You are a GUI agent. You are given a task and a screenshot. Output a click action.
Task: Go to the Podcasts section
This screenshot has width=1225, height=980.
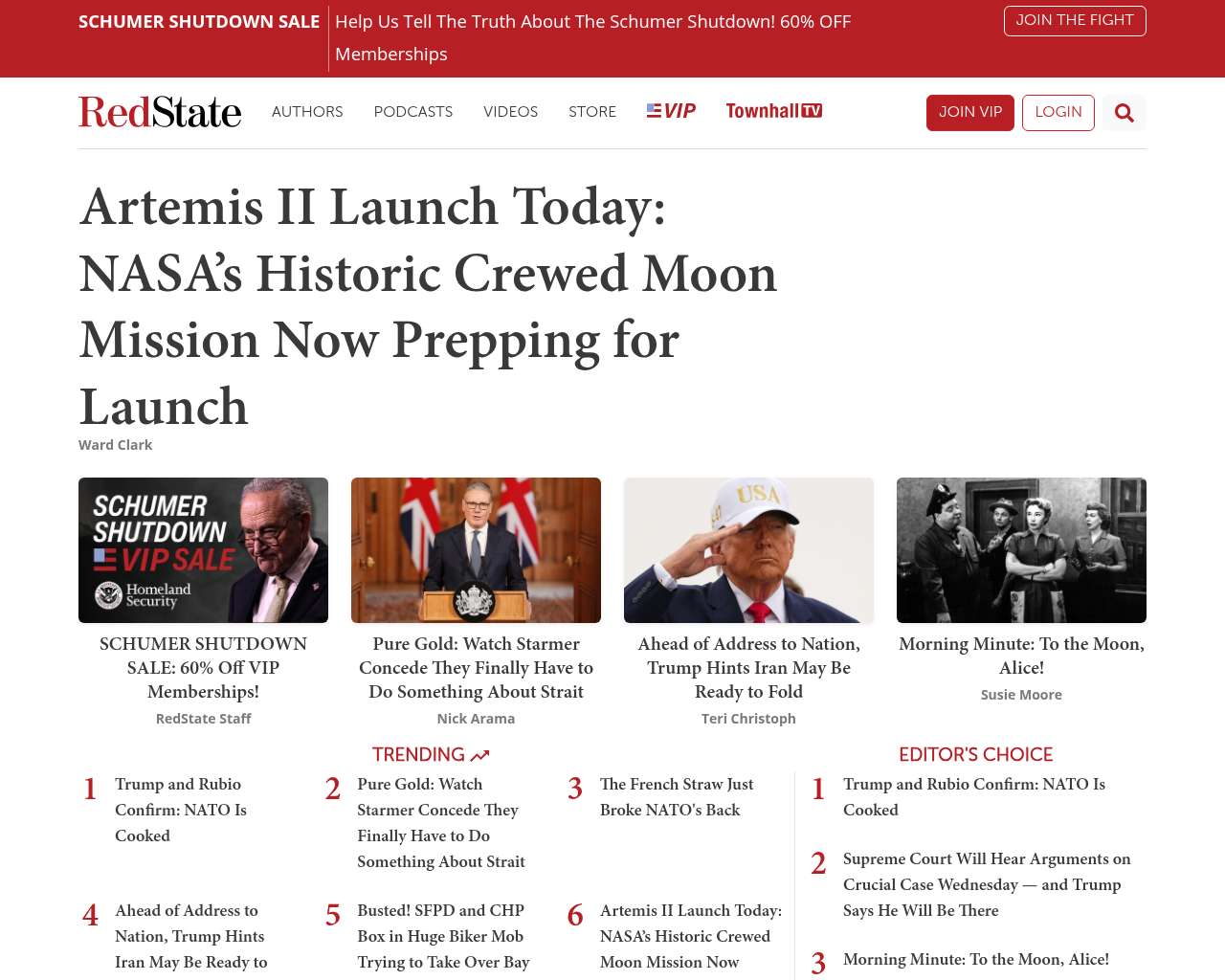413,112
